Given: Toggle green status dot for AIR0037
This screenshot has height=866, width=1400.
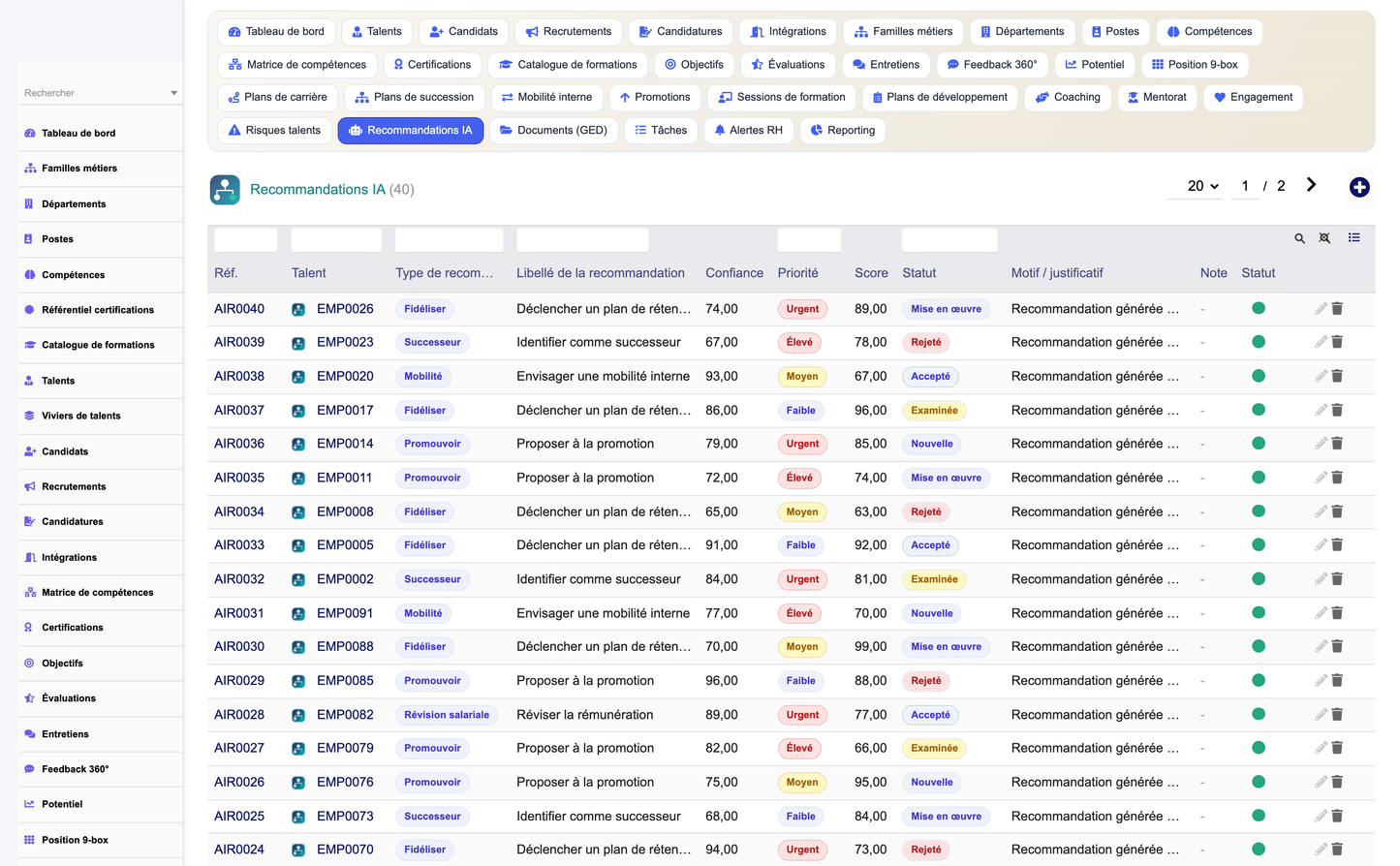Looking at the screenshot, I should click(x=1259, y=410).
